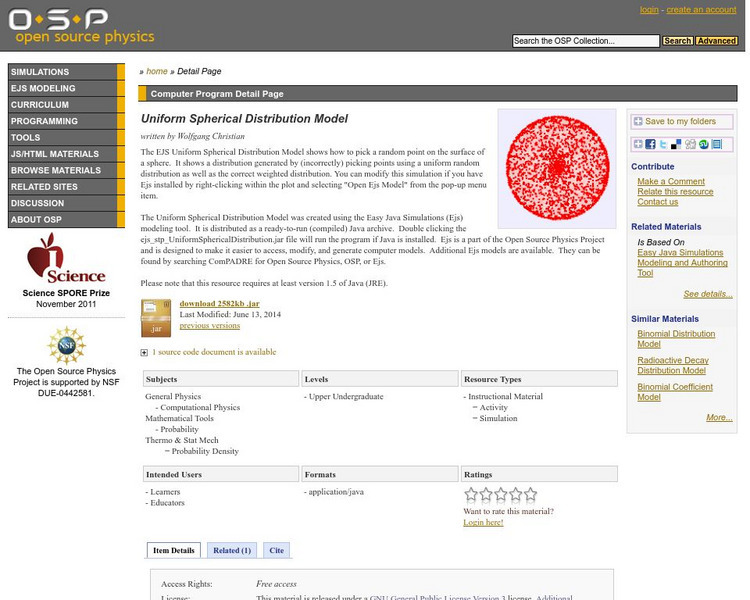Click the Digg share icon
The width and height of the screenshot is (750, 600).
pyautogui.click(x=690, y=144)
